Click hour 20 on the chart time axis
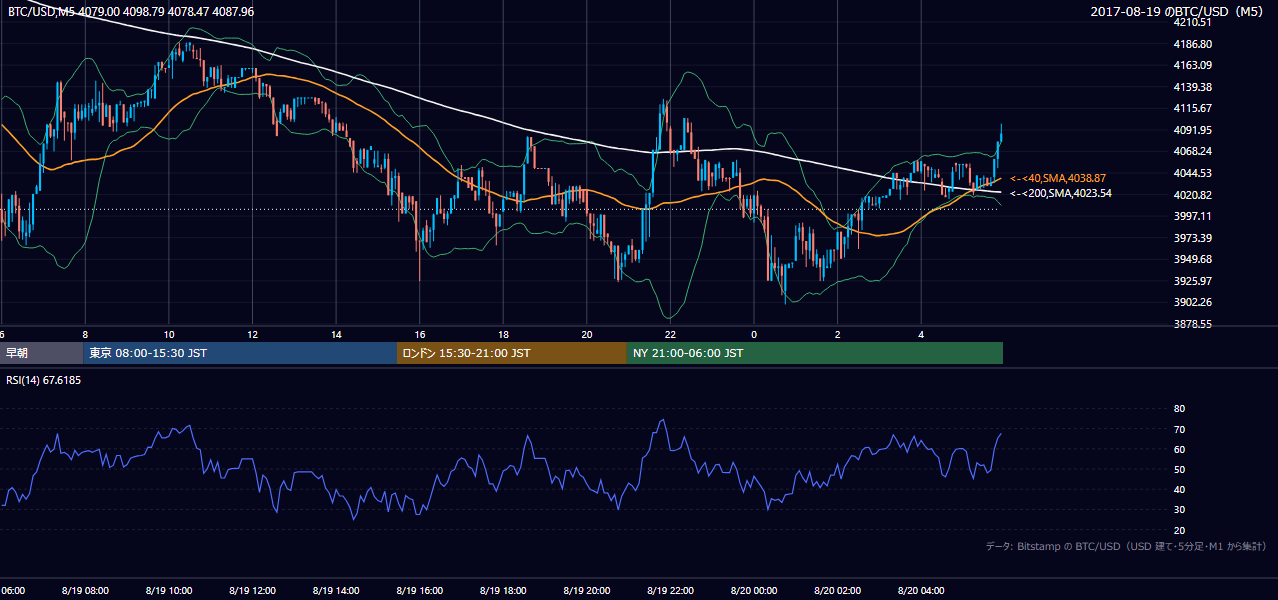1278x600 pixels. 587,334
